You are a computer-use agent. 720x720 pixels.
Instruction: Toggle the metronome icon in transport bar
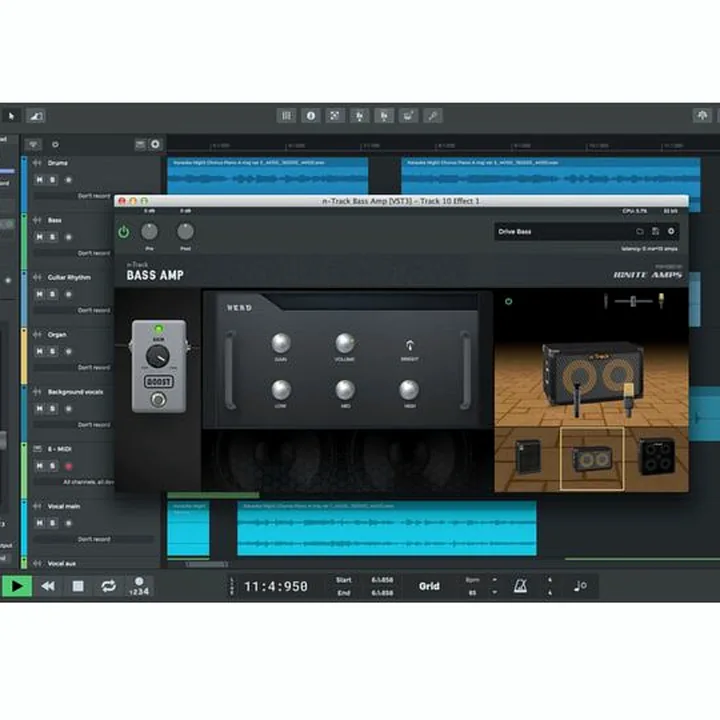pos(520,586)
